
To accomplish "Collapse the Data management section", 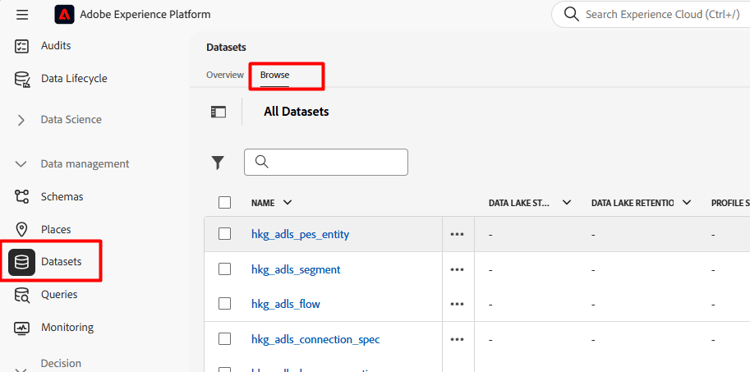I will 21,164.
